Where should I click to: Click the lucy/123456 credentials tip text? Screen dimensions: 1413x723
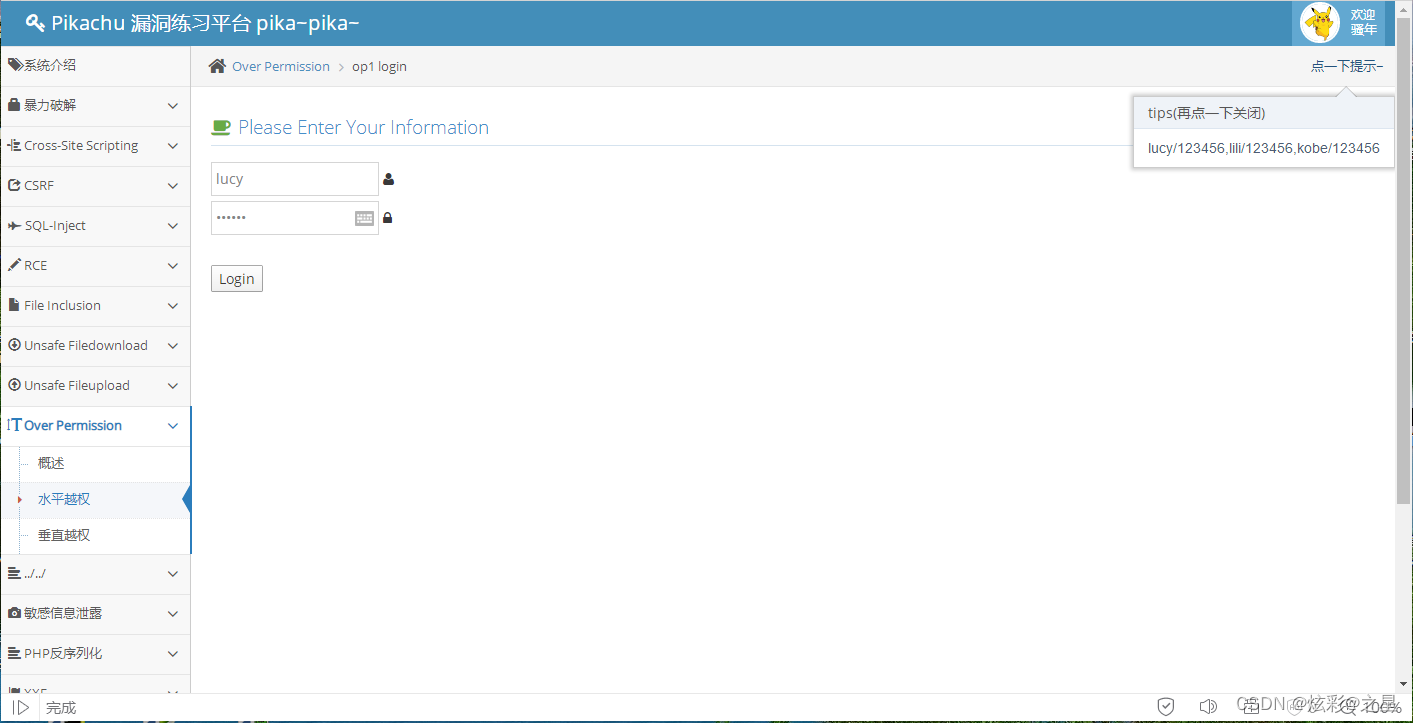tap(1264, 148)
